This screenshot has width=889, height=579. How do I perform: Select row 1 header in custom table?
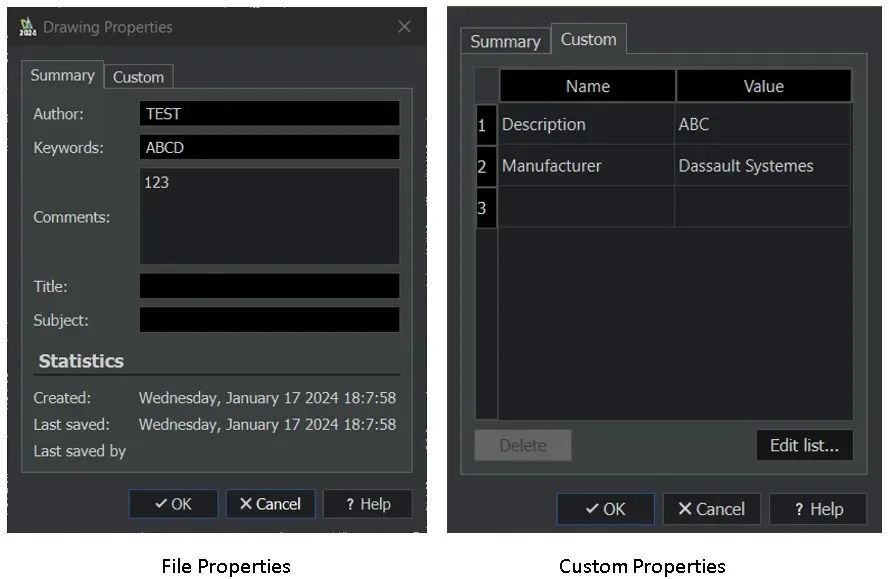484,125
